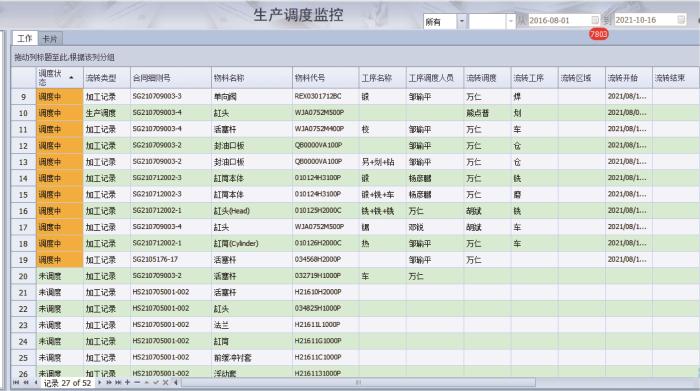
Task: Click cell H21611G1000P in row 24
Action: coord(325,341)
